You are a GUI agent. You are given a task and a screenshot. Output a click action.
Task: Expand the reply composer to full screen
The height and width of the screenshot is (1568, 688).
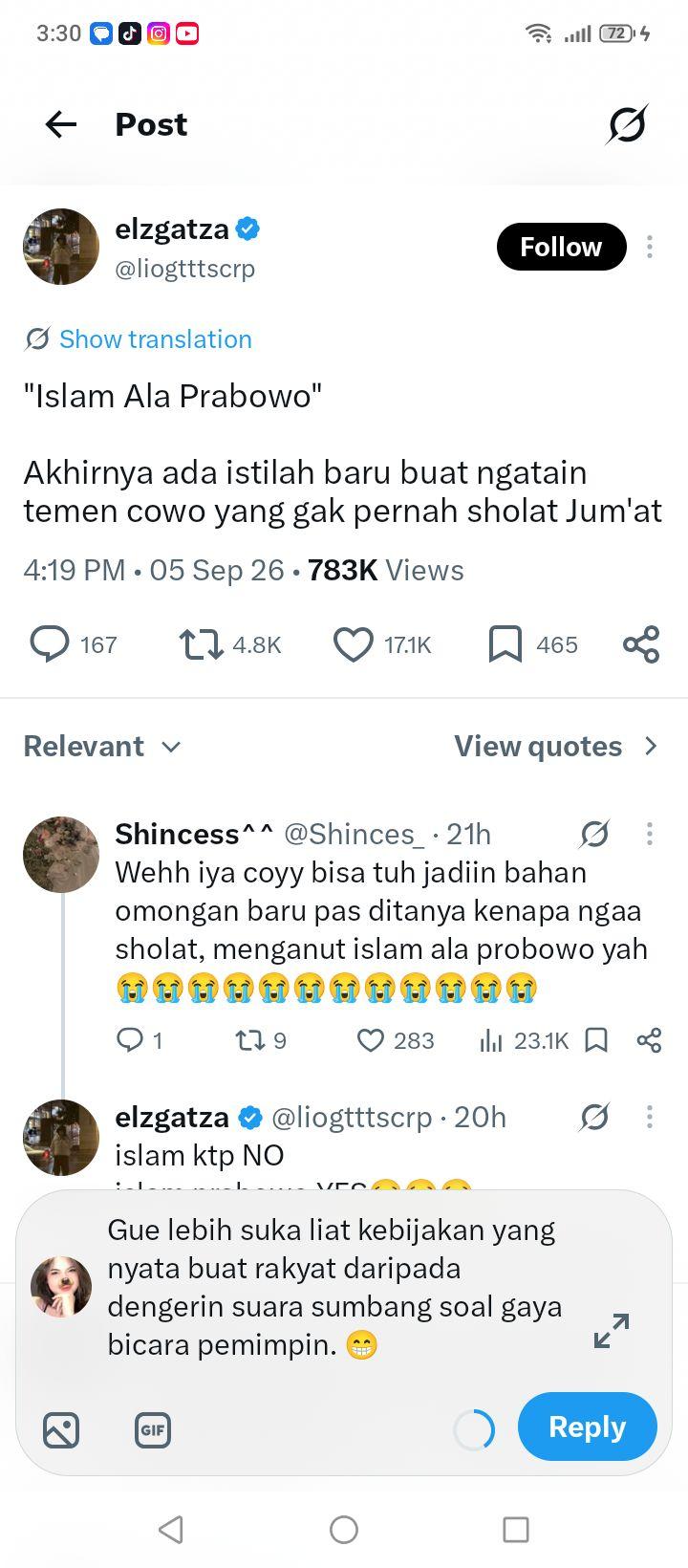coord(612,1331)
